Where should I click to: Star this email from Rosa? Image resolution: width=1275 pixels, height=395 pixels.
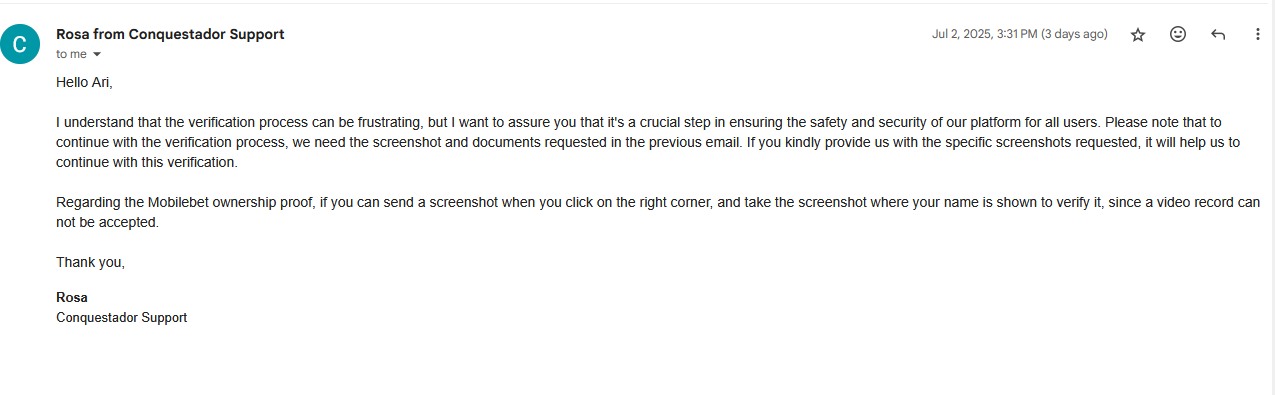tap(1138, 35)
